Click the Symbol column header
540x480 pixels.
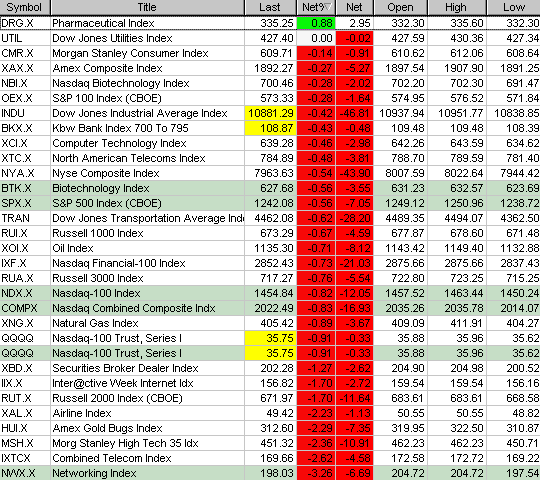click(x=25, y=7)
